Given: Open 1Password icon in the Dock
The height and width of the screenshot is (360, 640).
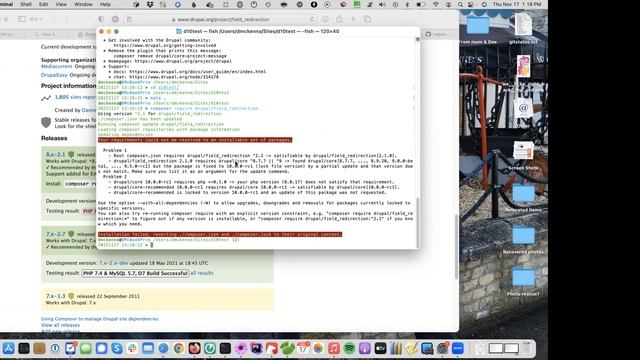Looking at the screenshot, I should point(55,348).
